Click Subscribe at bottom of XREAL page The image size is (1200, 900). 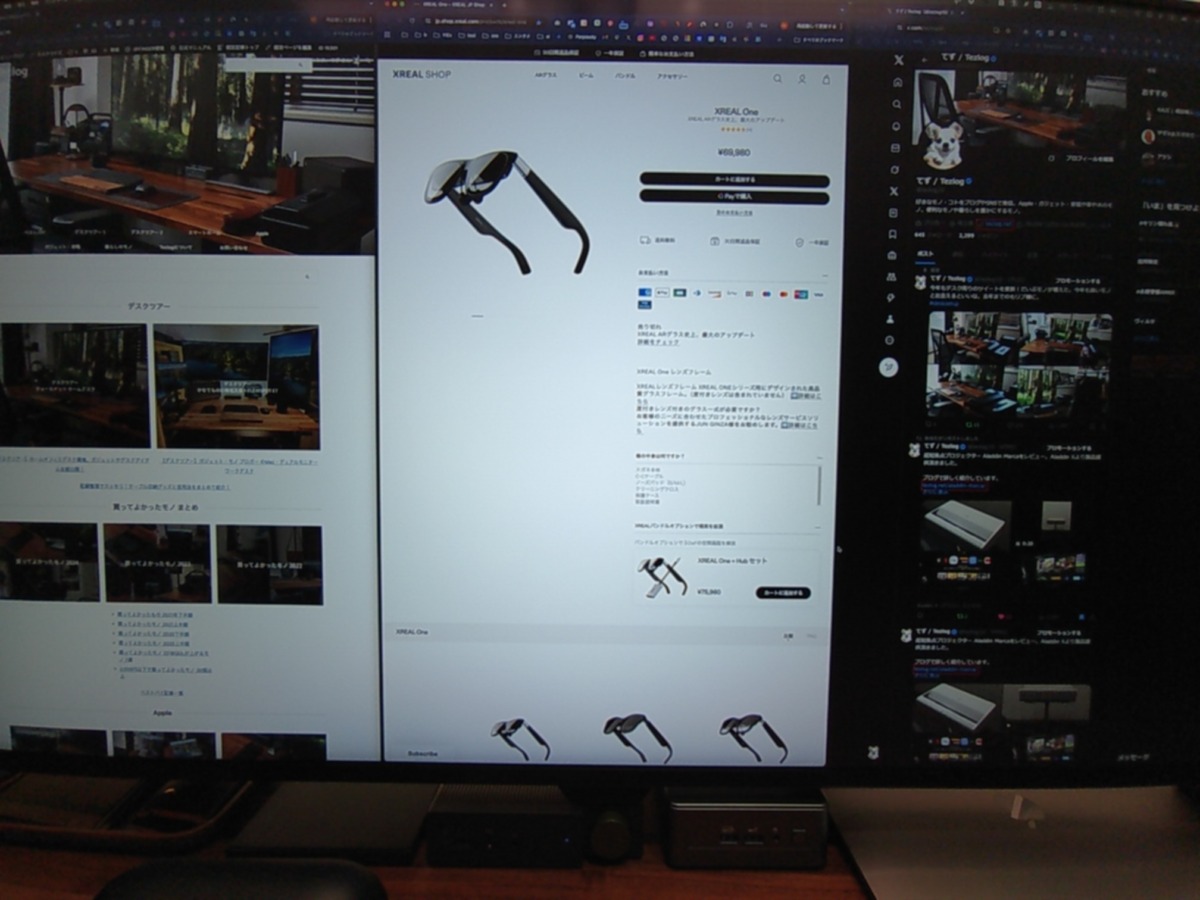click(x=422, y=753)
